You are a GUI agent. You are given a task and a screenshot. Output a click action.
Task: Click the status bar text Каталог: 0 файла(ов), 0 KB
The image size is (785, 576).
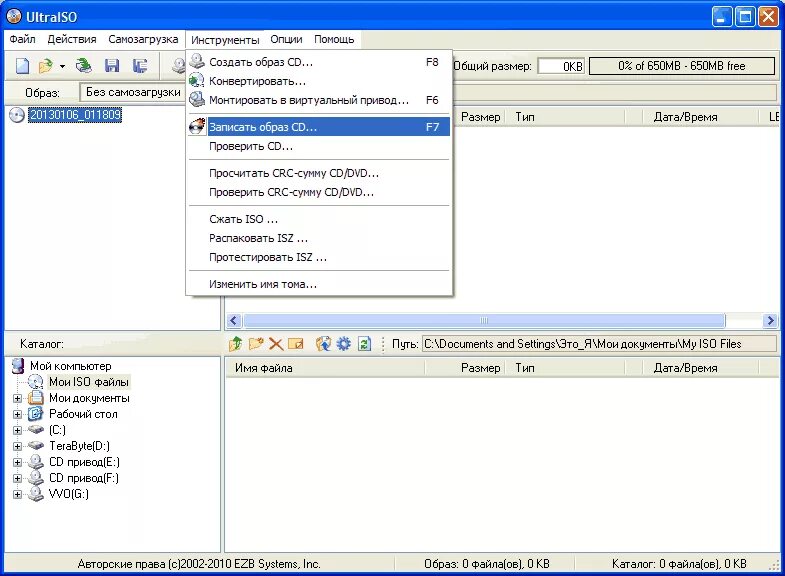679,564
